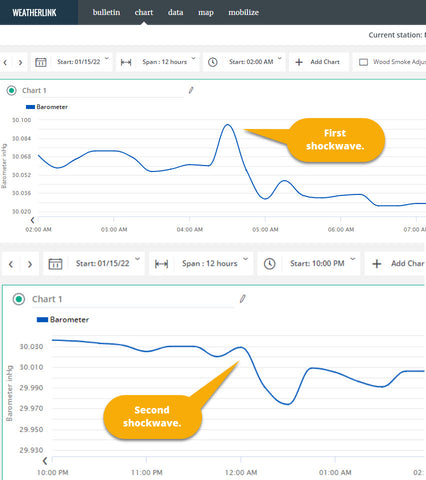Go to previous period in lower toolbar
The width and height of the screenshot is (426, 480).
pyautogui.click(x=11, y=264)
